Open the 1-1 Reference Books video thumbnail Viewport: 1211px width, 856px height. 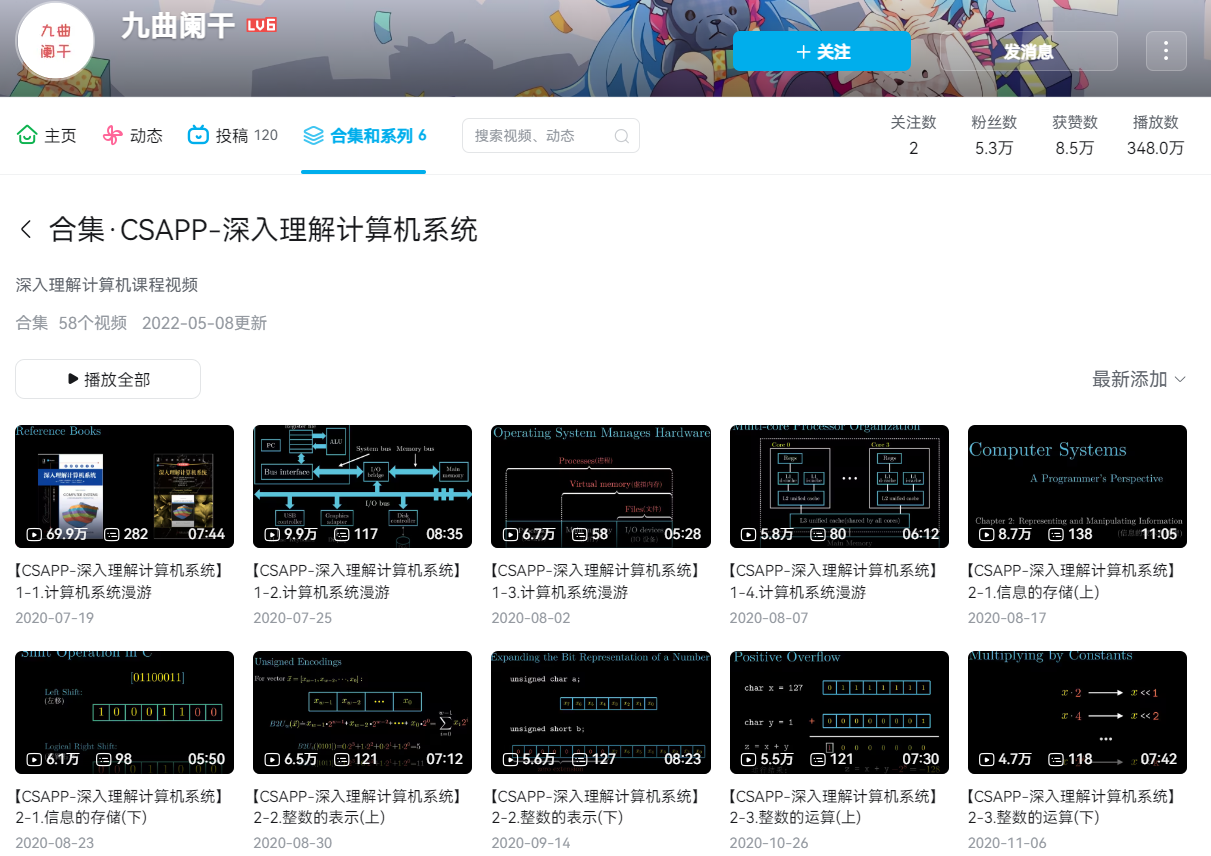tap(124, 486)
